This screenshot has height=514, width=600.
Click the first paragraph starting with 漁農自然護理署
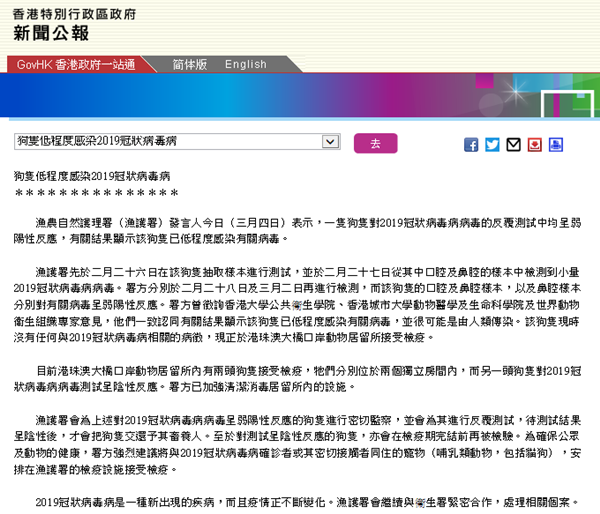click(x=300, y=232)
